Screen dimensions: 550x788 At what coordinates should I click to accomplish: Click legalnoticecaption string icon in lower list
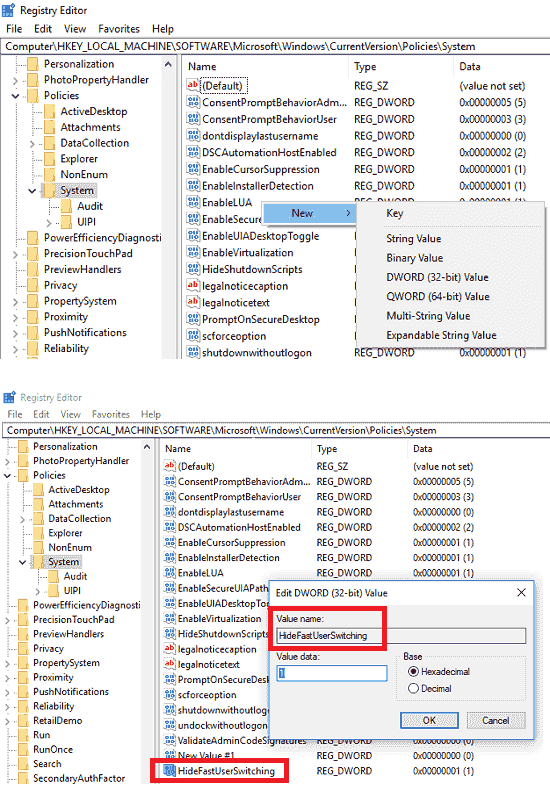[x=170, y=649]
